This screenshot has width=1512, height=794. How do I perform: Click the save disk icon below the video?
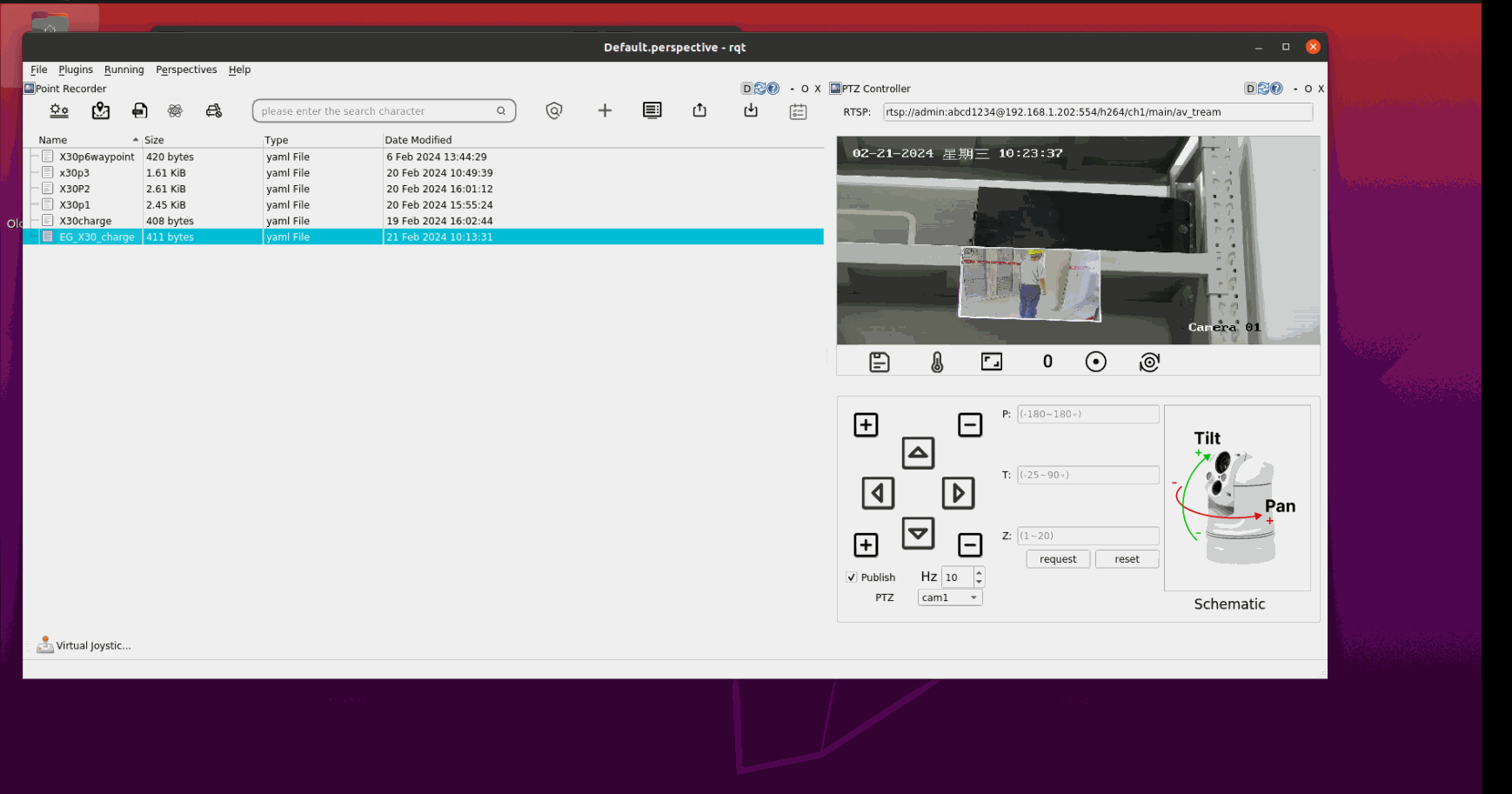click(880, 362)
